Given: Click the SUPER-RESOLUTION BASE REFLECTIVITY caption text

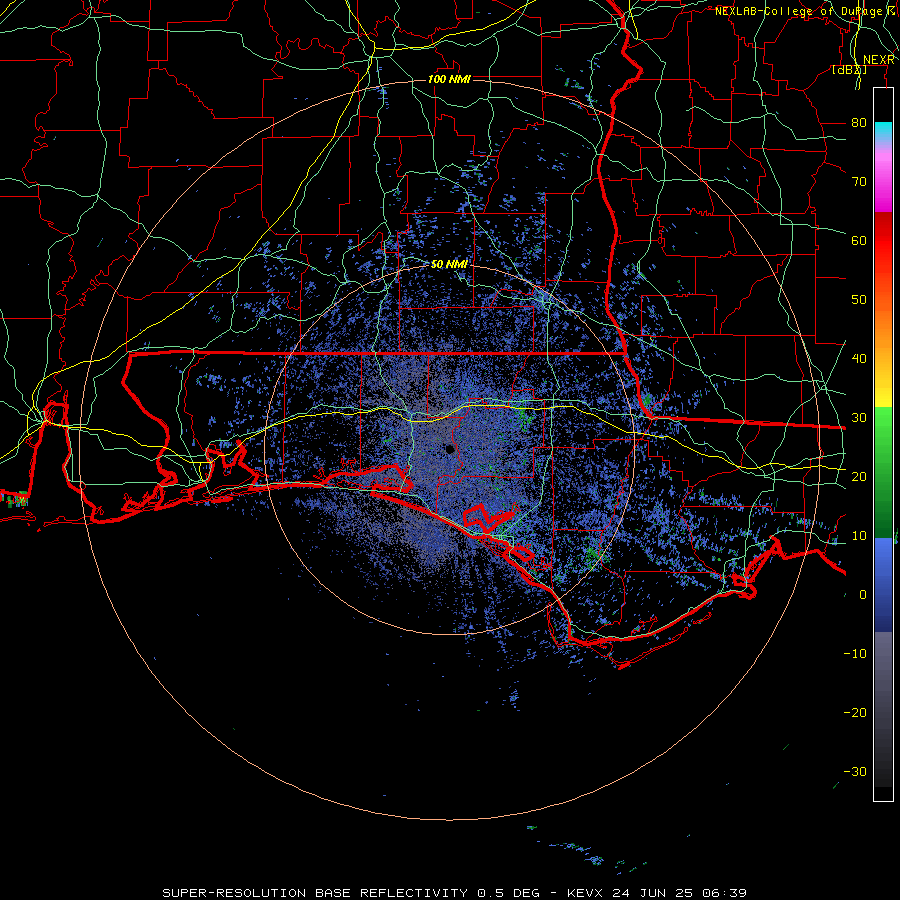Looking at the screenshot, I should click(315, 893).
